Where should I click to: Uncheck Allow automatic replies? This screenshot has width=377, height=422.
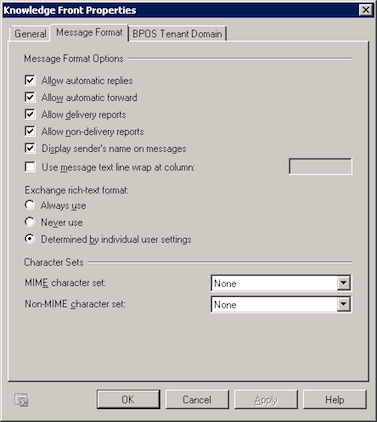tap(30, 80)
